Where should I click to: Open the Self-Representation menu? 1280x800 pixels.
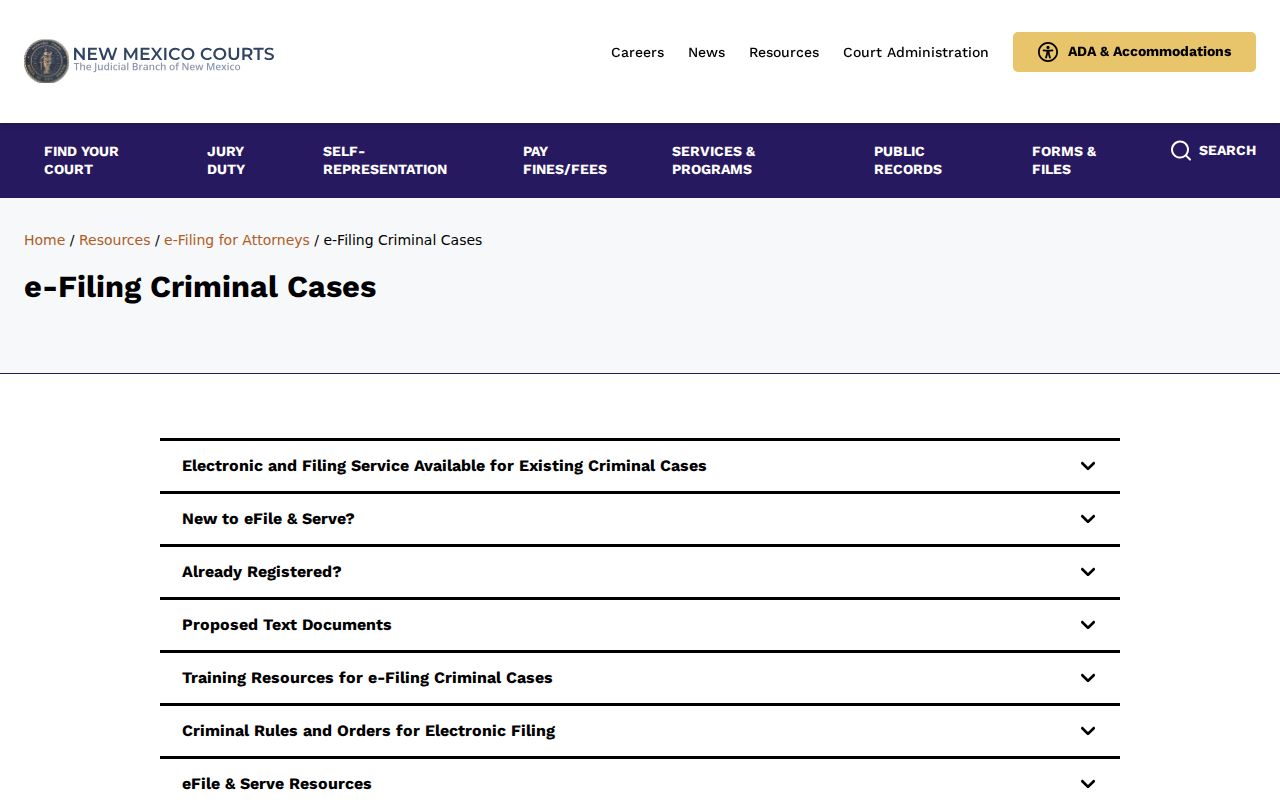click(385, 160)
